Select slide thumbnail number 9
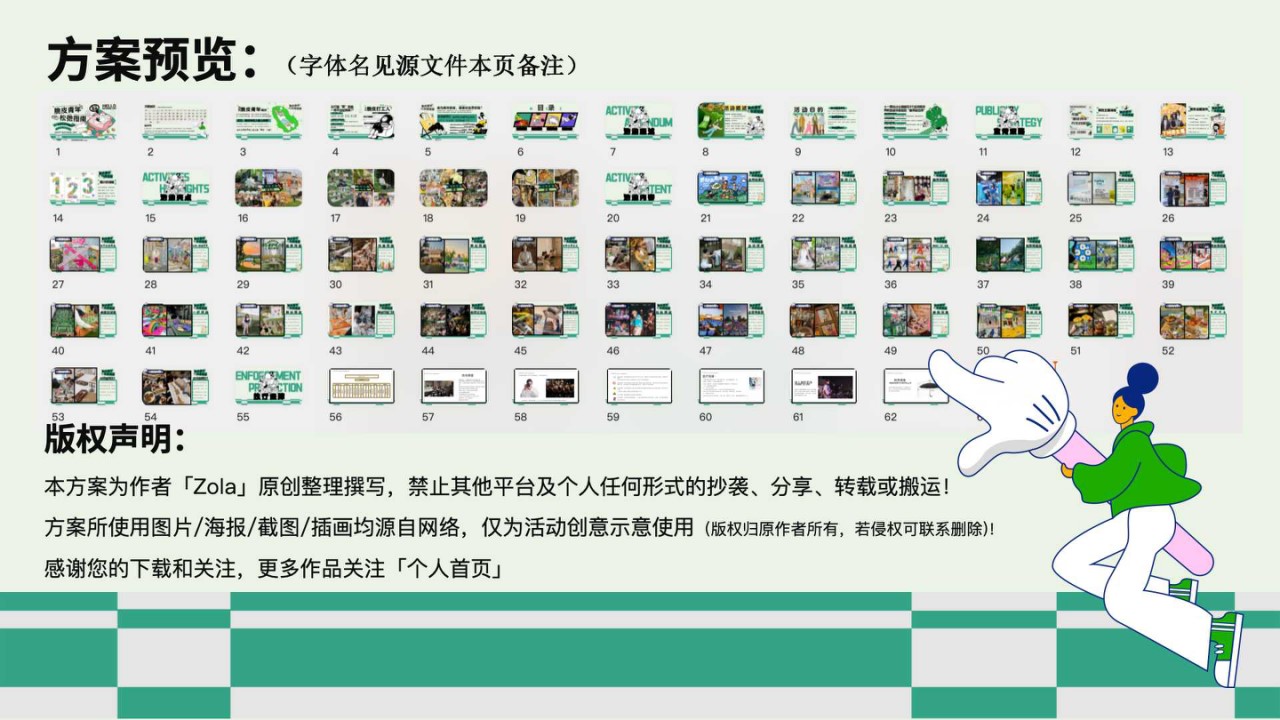1280x720 pixels. [x=823, y=121]
